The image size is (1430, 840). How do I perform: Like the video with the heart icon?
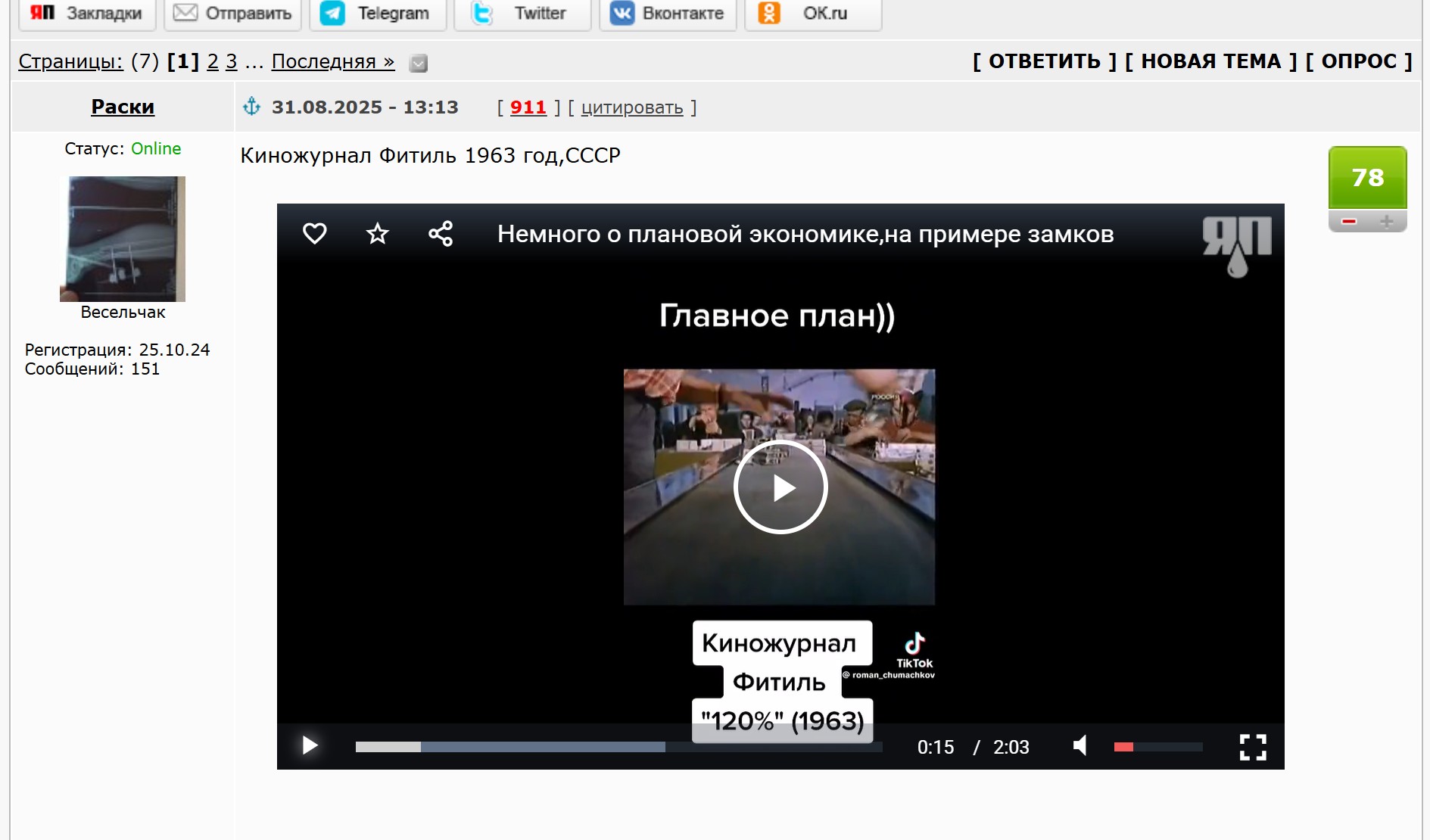315,234
